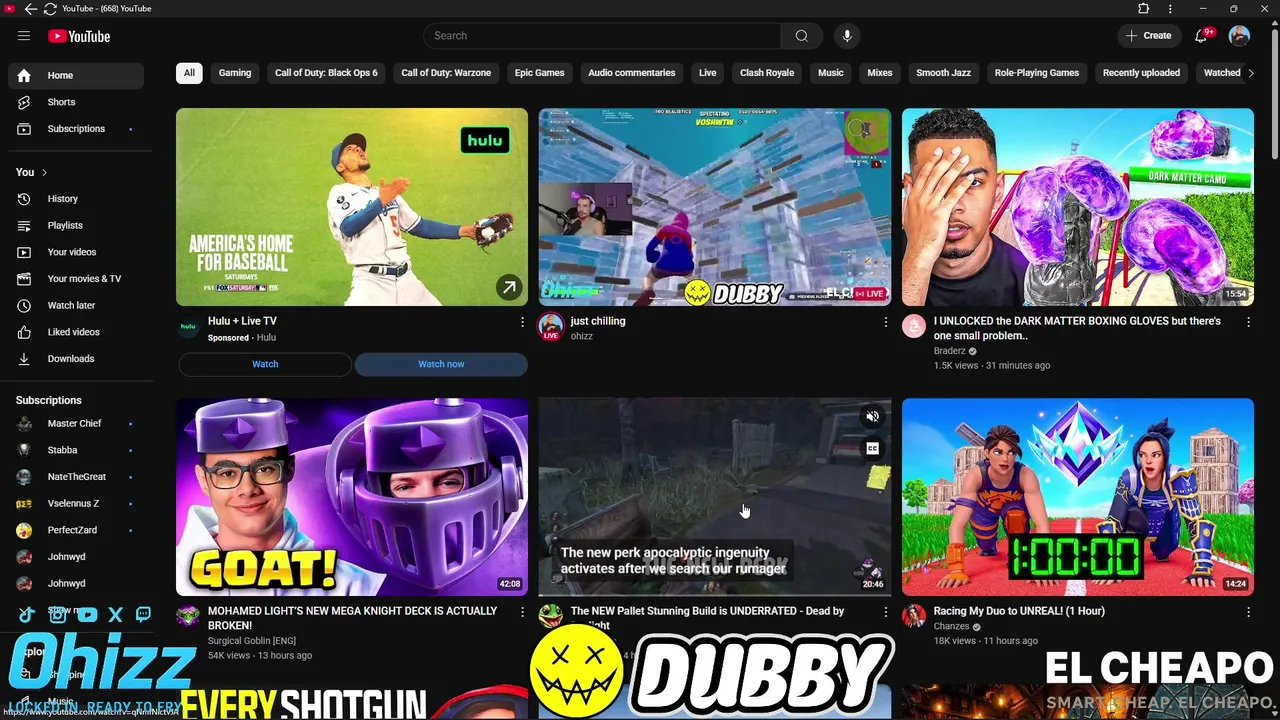Start voice search with microphone icon
Screen dimensions: 1280x720
click(847, 36)
